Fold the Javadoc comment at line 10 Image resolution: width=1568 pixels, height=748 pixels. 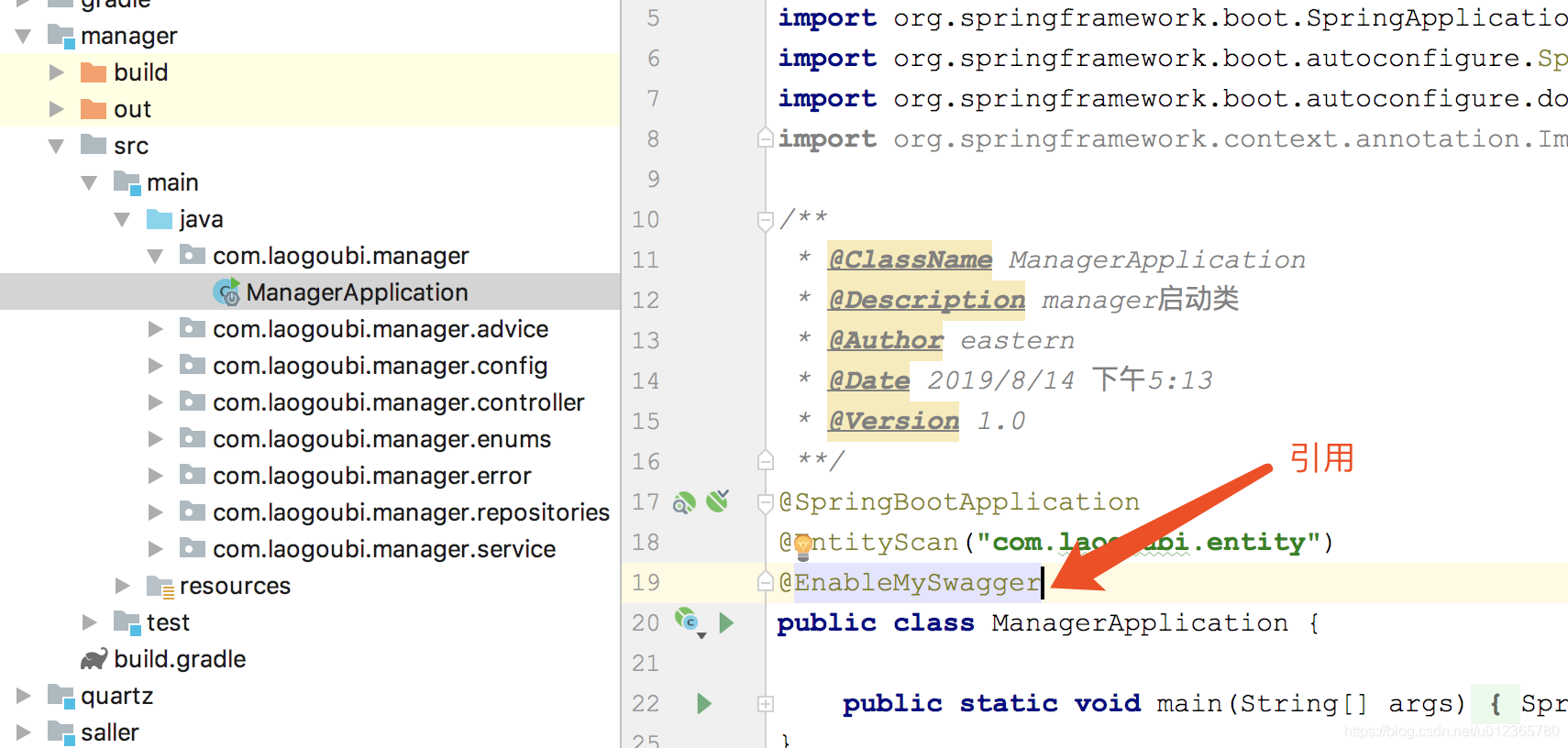(766, 220)
